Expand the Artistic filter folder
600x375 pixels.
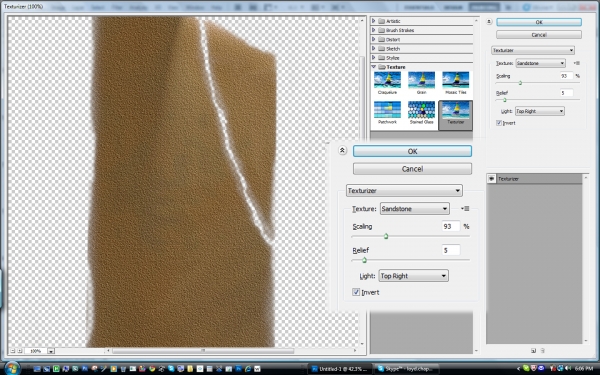pyautogui.click(x=374, y=21)
